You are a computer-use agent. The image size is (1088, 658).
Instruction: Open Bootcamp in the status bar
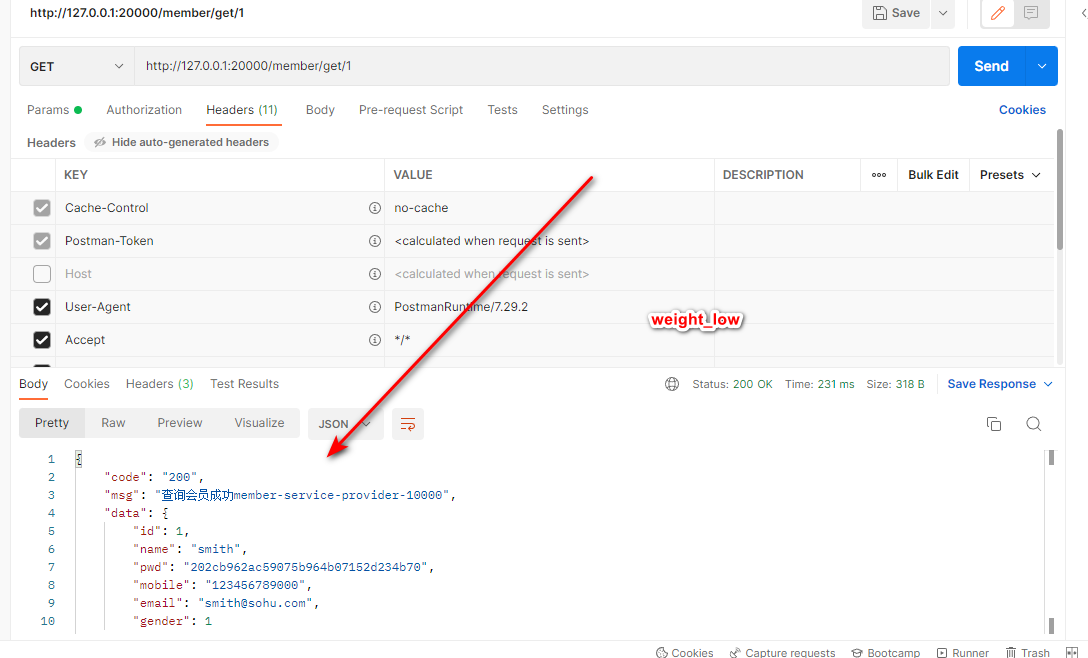click(x=885, y=652)
